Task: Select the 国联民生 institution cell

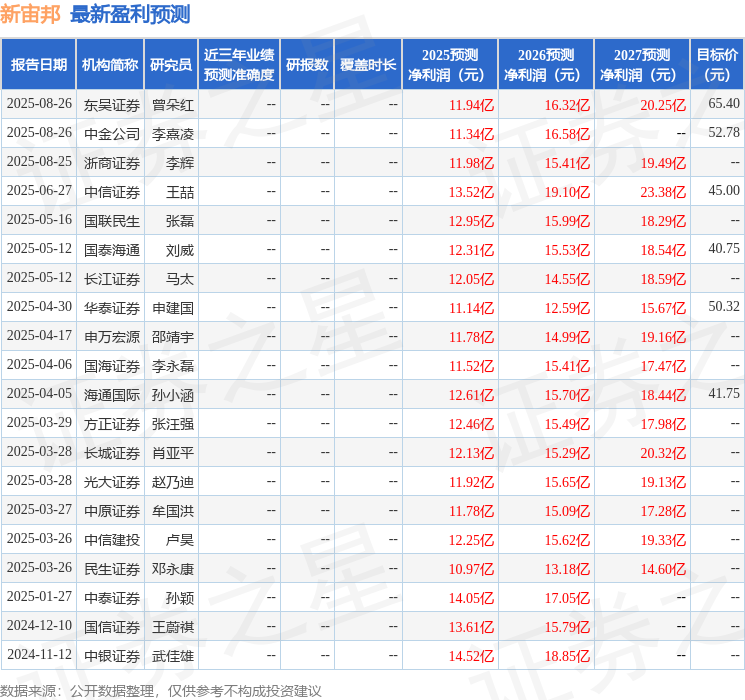Action: tap(112, 221)
